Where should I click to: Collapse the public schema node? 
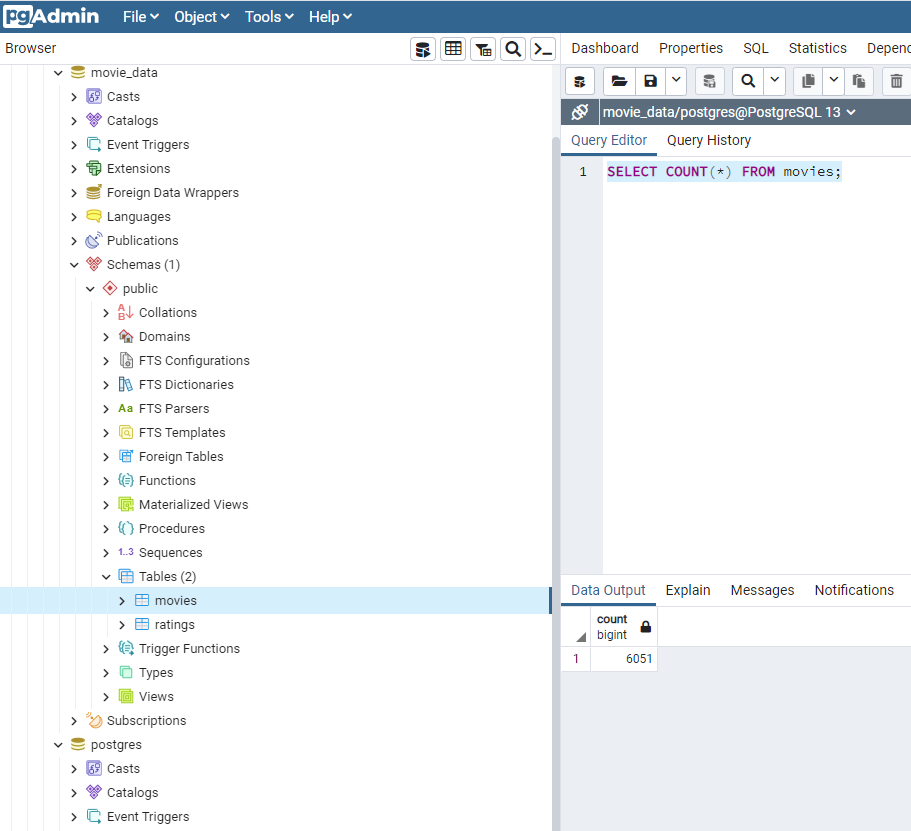[x=90, y=289]
